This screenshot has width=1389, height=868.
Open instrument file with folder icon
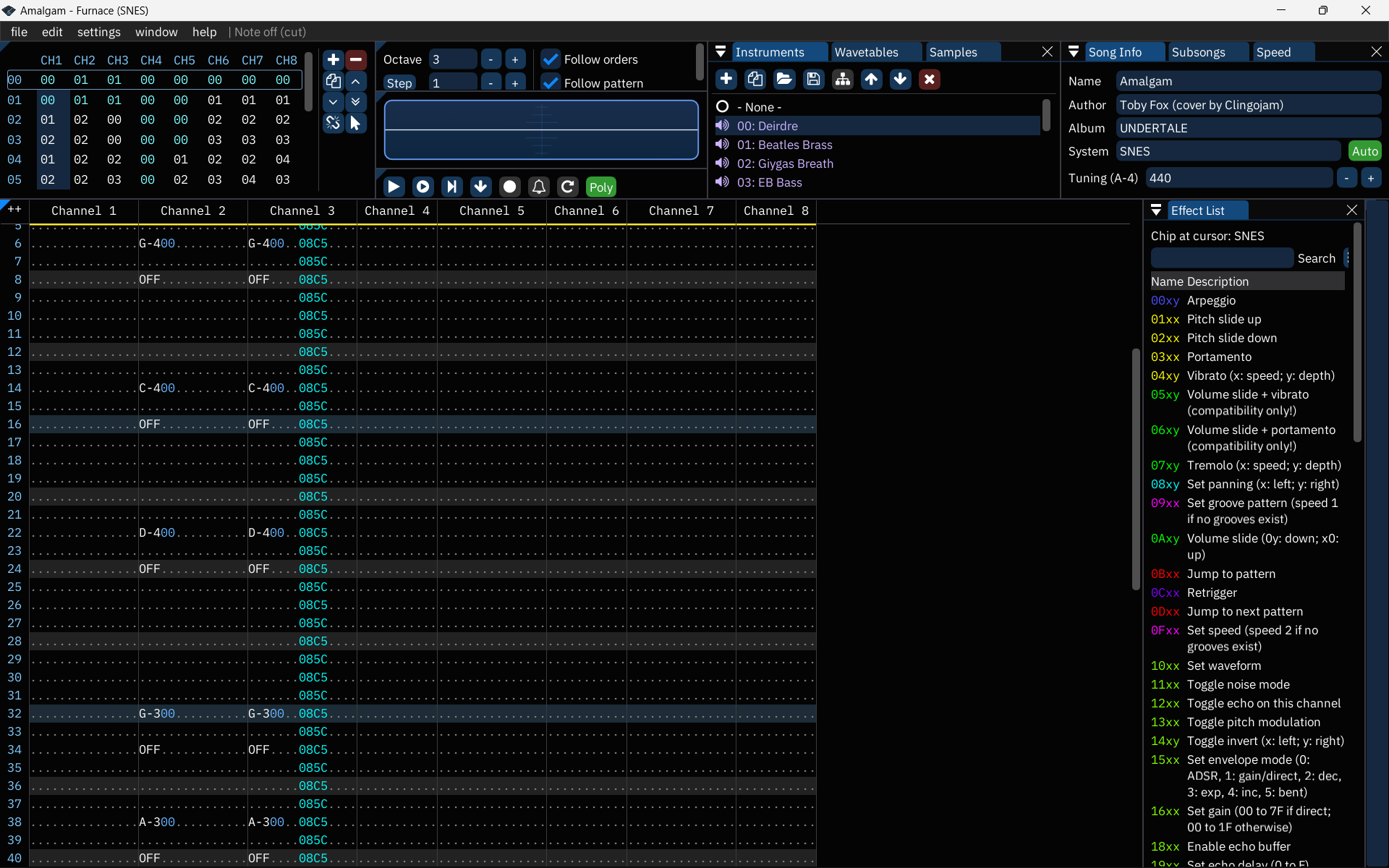(x=784, y=79)
